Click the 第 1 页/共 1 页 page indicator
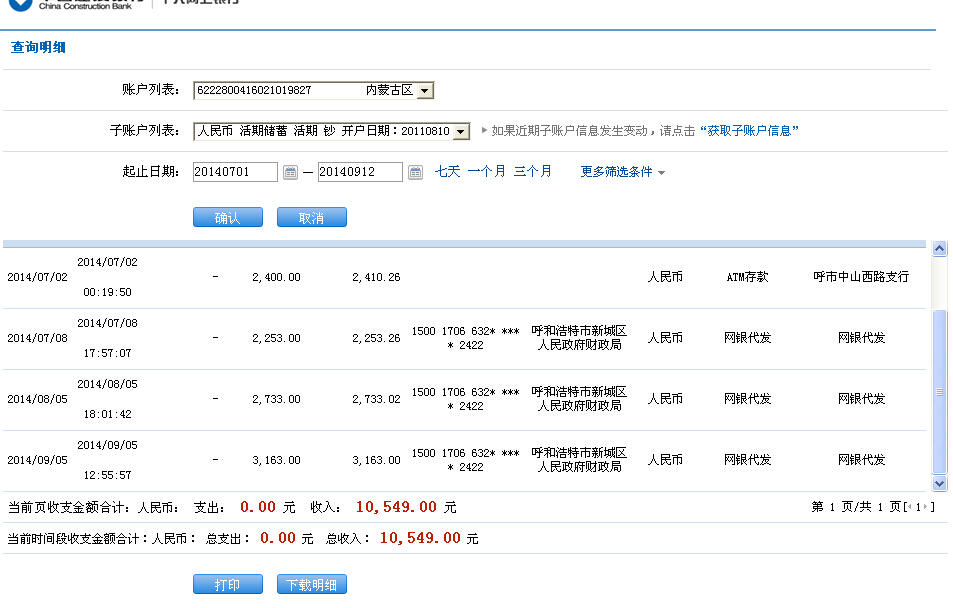Image resolution: width=953 pixels, height=608 pixels. (x=856, y=507)
